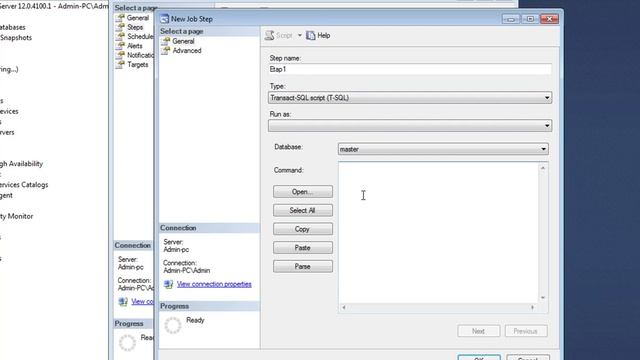This screenshot has height=360, width=640.
Task: Click the Script toolbar icon
Action: tap(269, 36)
